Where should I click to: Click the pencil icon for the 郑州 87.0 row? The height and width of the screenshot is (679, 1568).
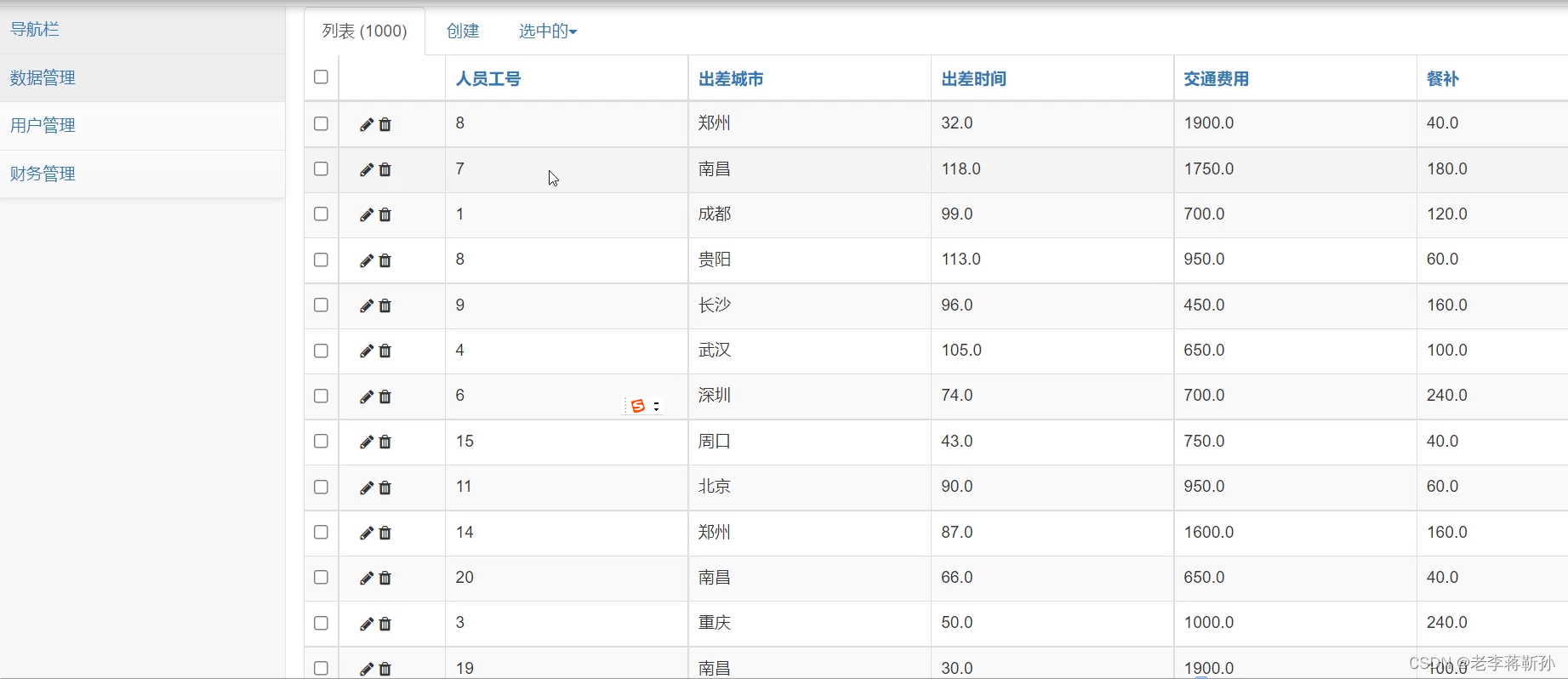coord(367,533)
